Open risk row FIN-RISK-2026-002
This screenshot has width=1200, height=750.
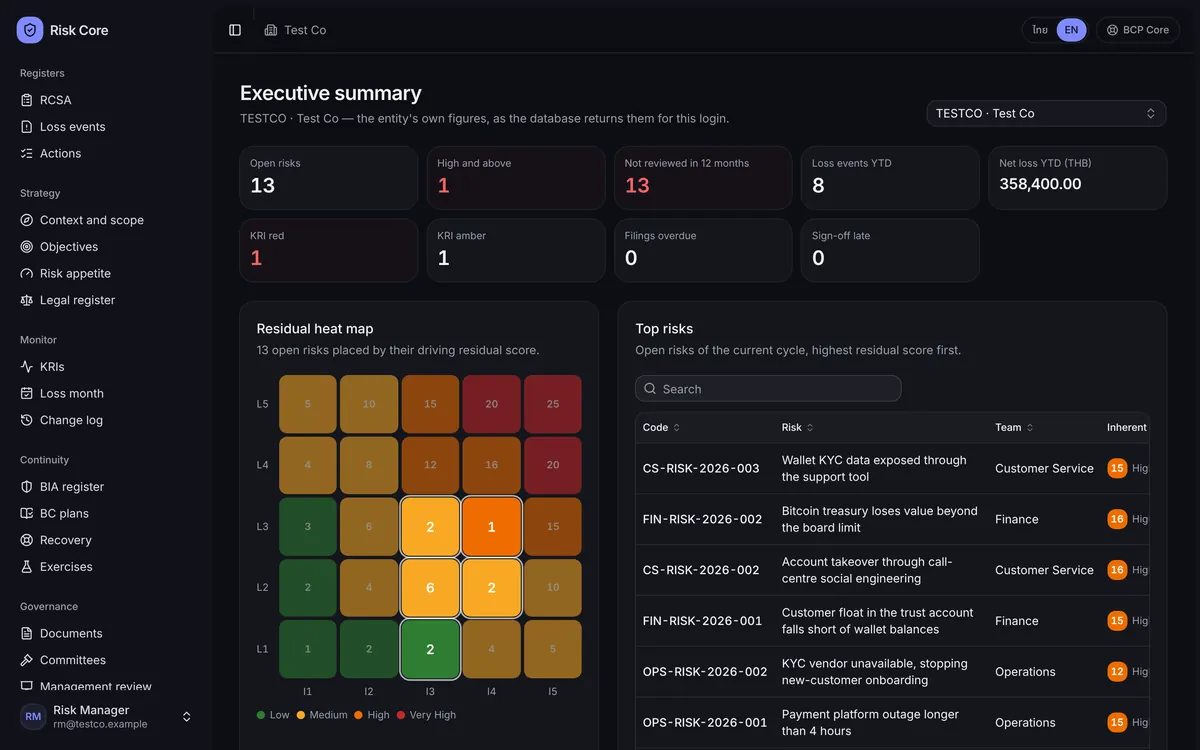(x=892, y=519)
